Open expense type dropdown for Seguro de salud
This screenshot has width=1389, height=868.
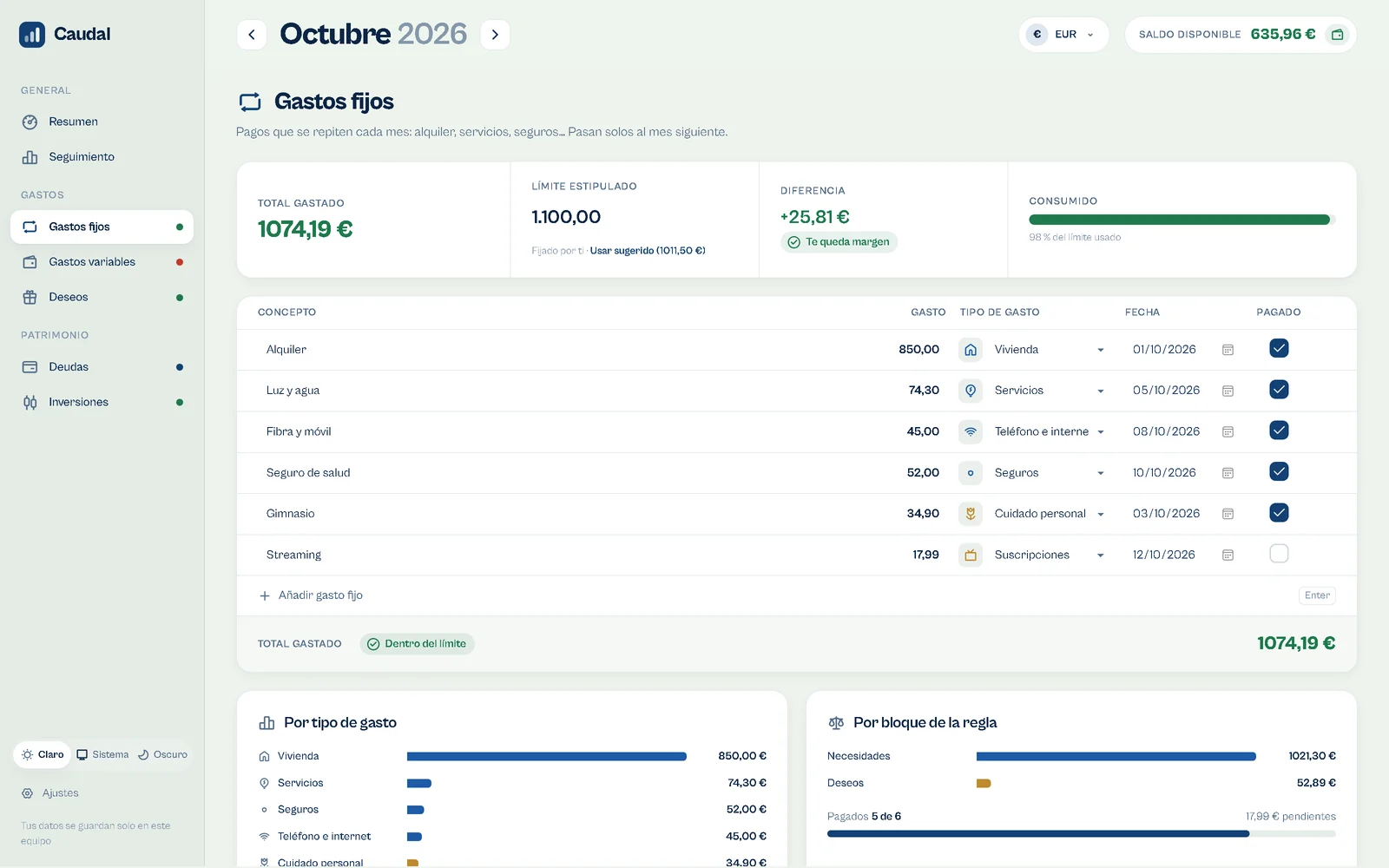pos(1049,473)
